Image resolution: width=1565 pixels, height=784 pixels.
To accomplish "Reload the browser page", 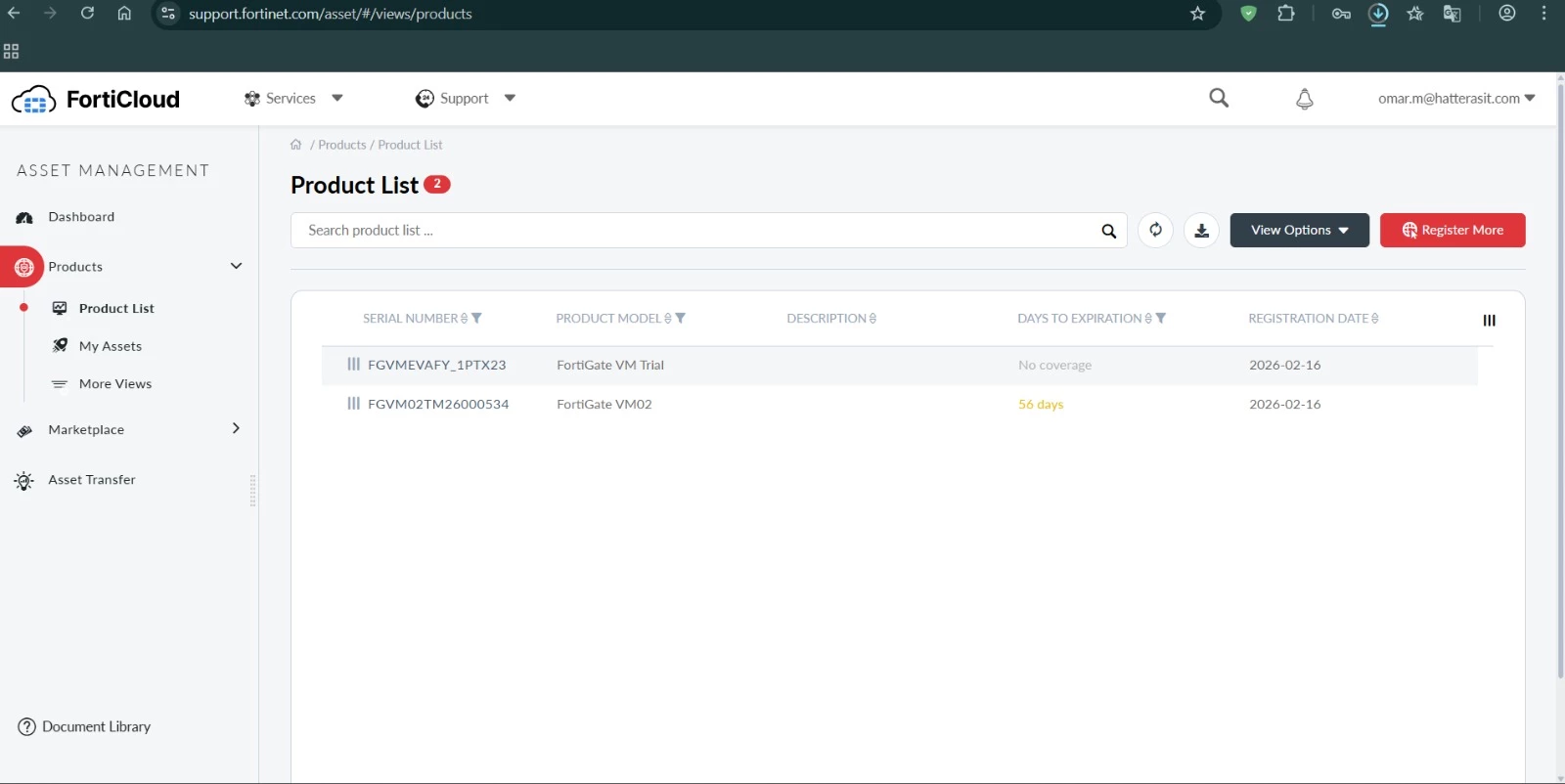I will pos(87,14).
